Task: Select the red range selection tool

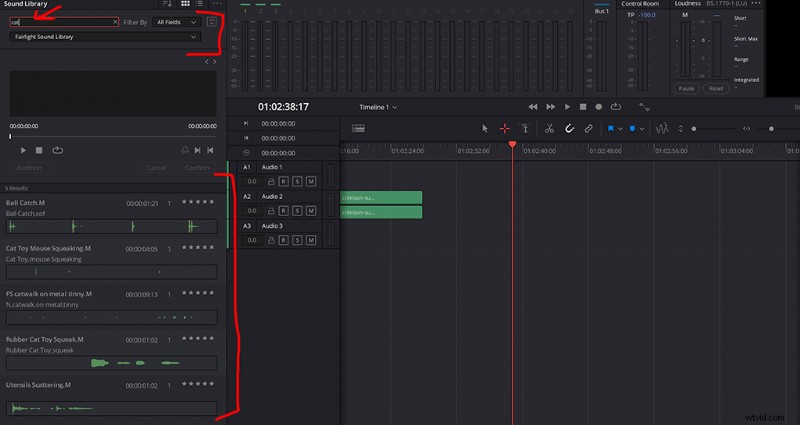Action: tap(505, 129)
